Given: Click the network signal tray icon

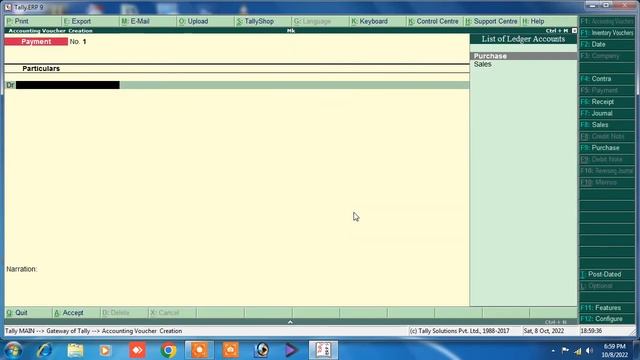Looking at the screenshot, I should pos(578,351).
